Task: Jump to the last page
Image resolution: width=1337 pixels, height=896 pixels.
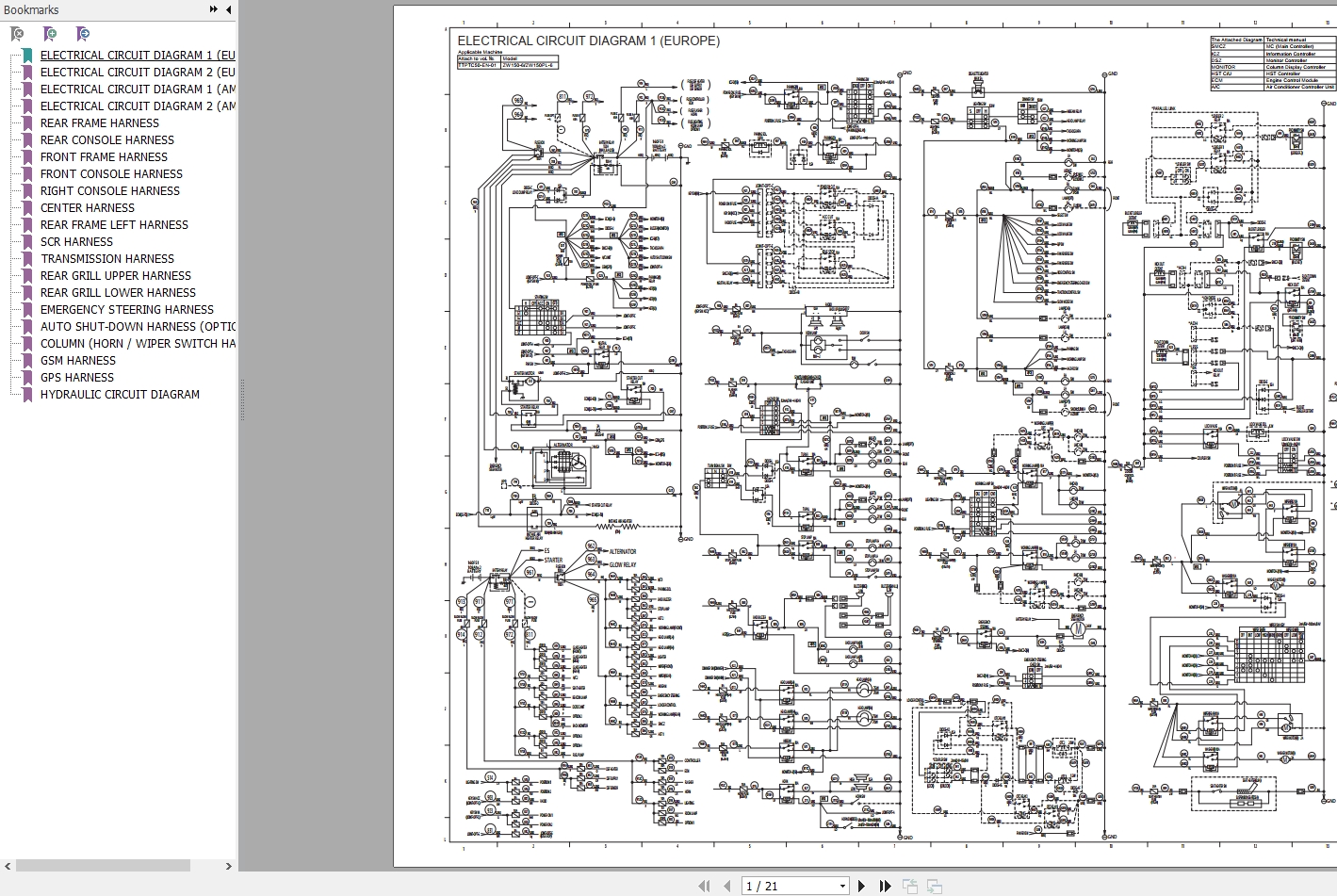Action: pos(885,886)
